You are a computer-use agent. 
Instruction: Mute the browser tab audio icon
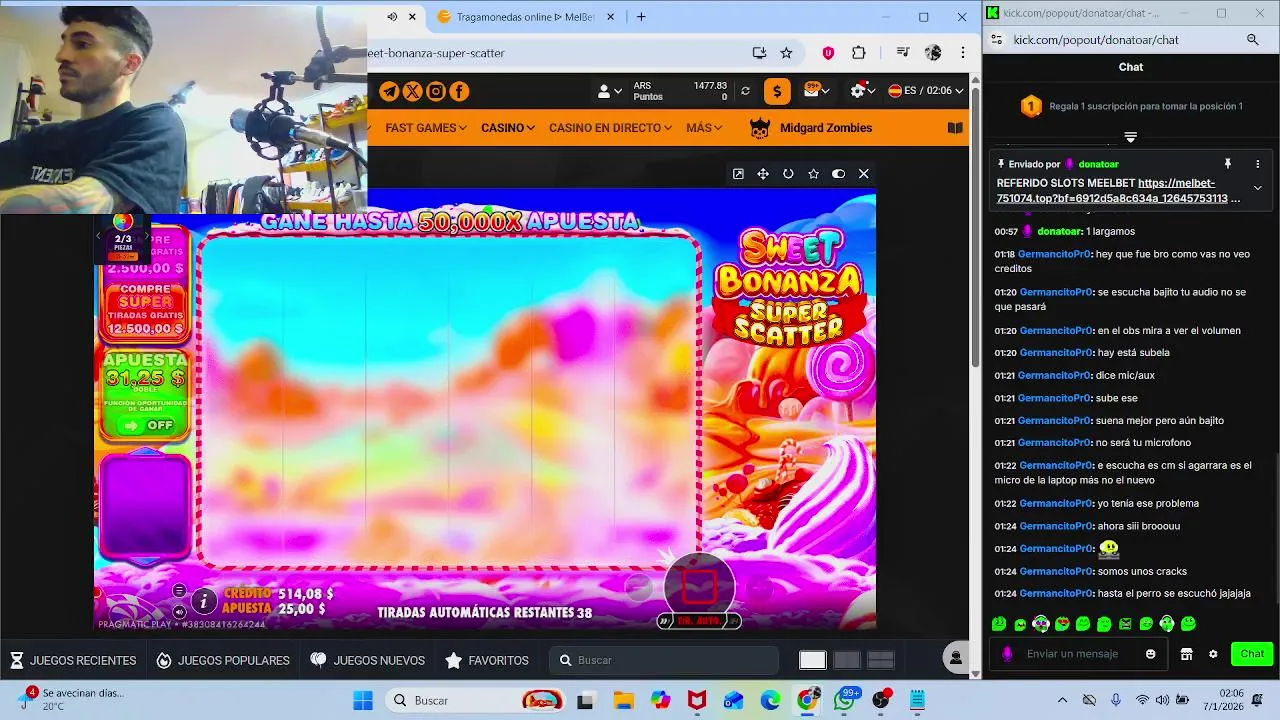tap(392, 17)
